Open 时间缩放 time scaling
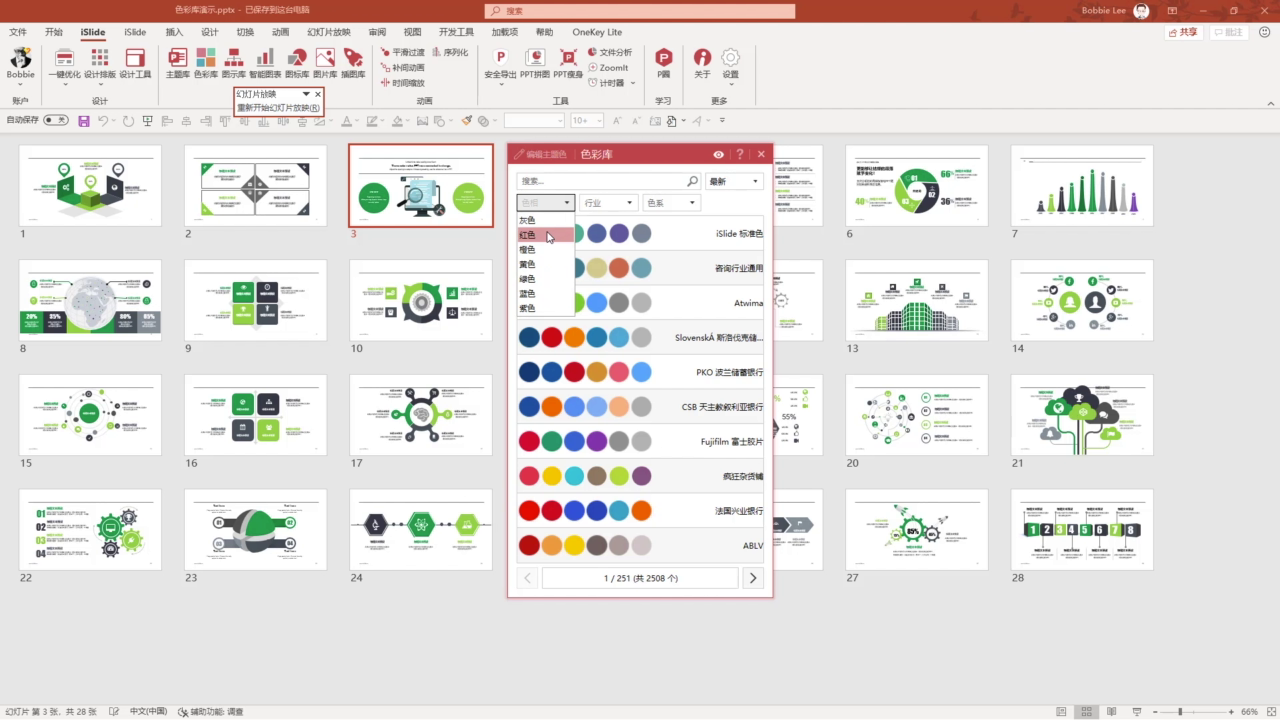The image size is (1280, 720). (x=402, y=83)
